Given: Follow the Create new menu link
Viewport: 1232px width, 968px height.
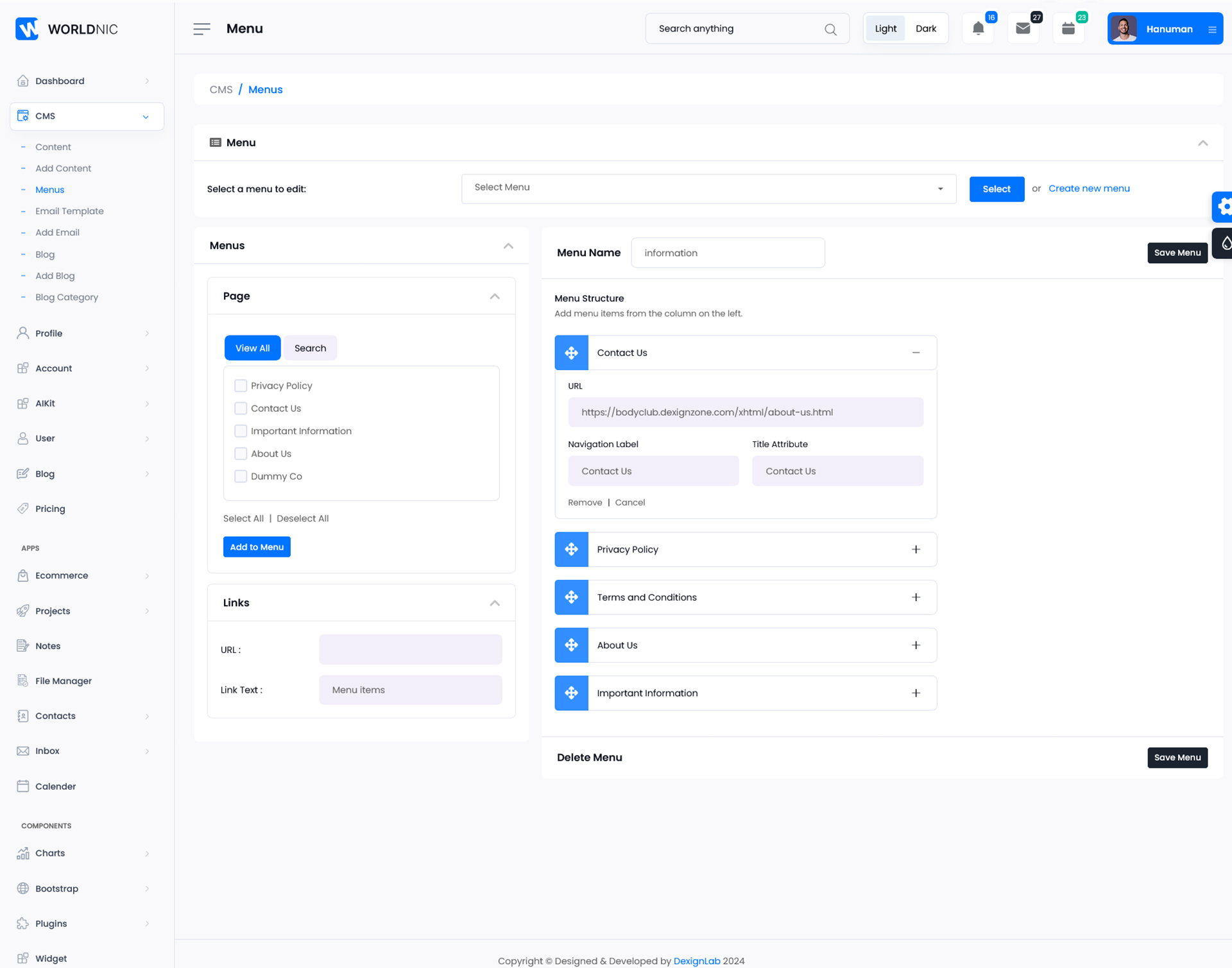Looking at the screenshot, I should [x=1089, y=189].
